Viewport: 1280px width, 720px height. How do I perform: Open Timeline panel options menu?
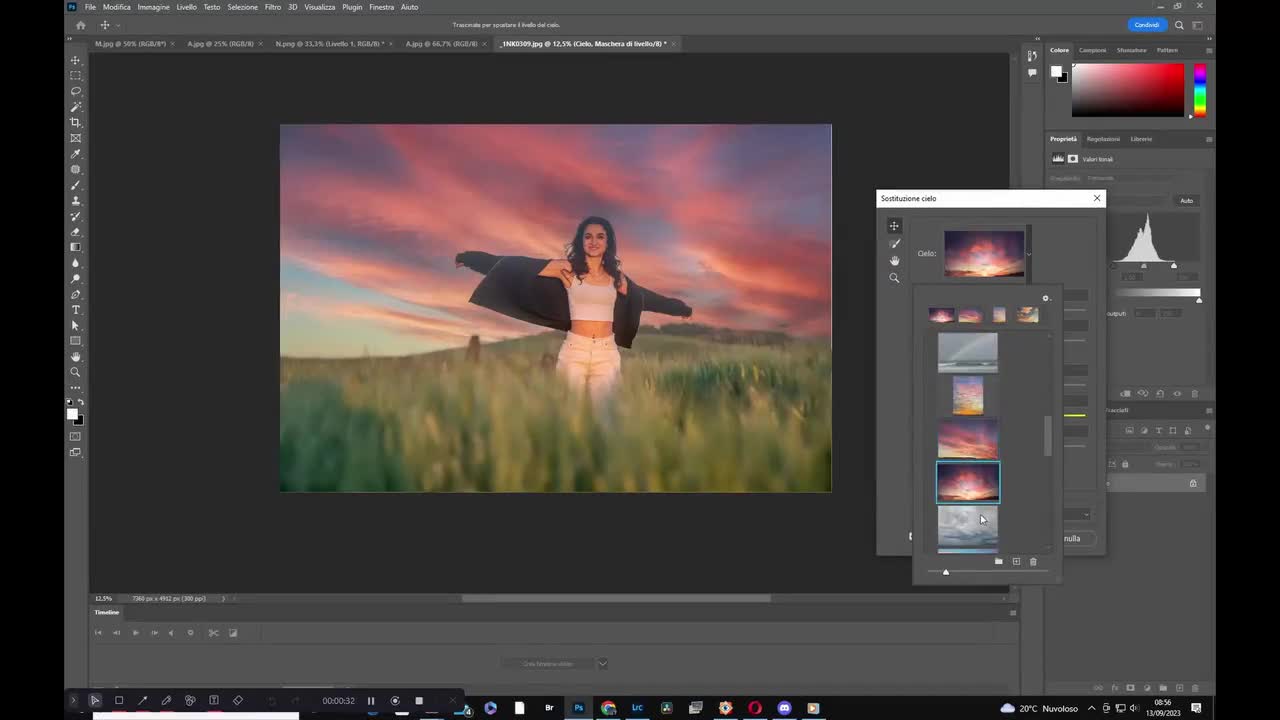coord(1012,612)
